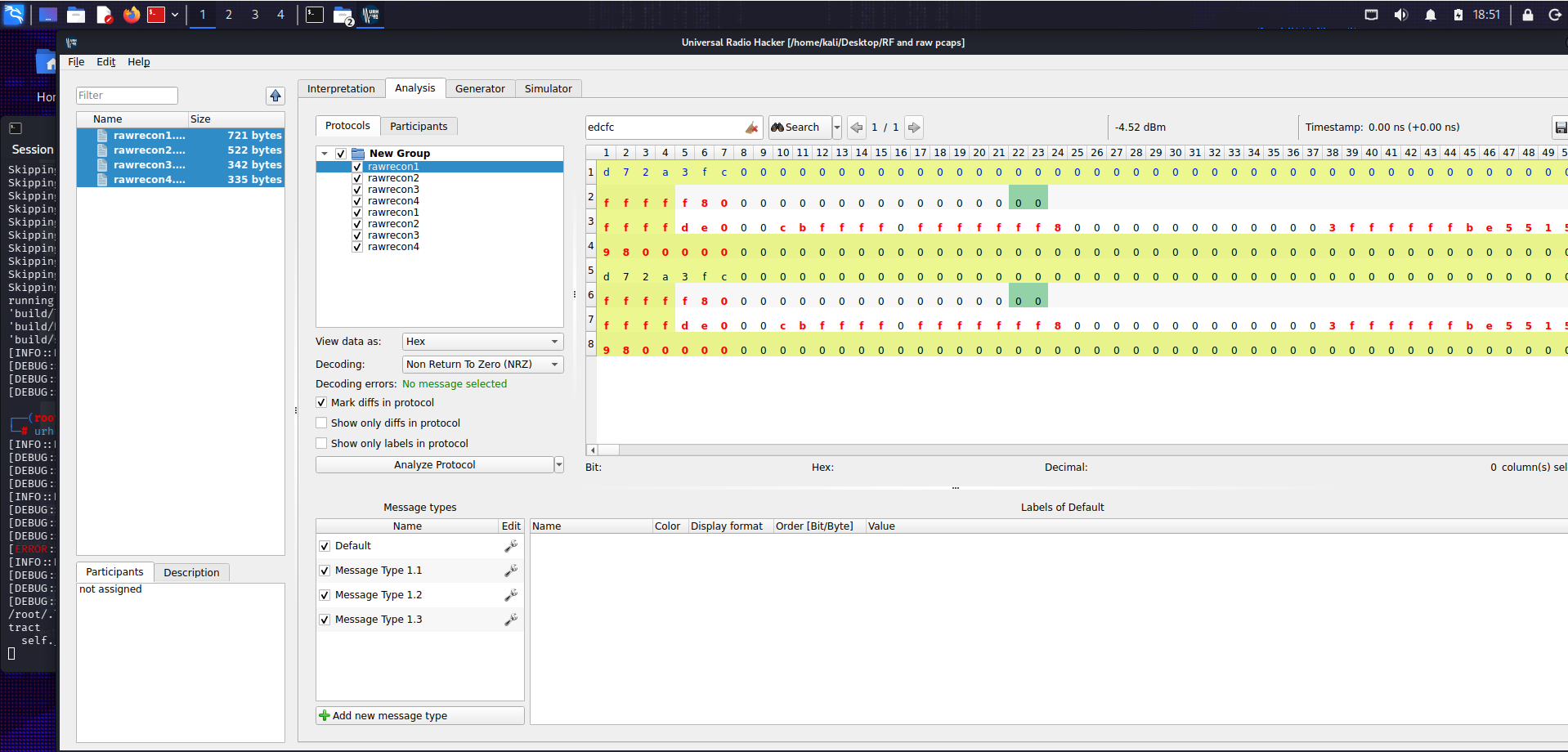Click Analyze Protocol button
The width and height of the screenshot is (1568, 752).
click(435, 465)
